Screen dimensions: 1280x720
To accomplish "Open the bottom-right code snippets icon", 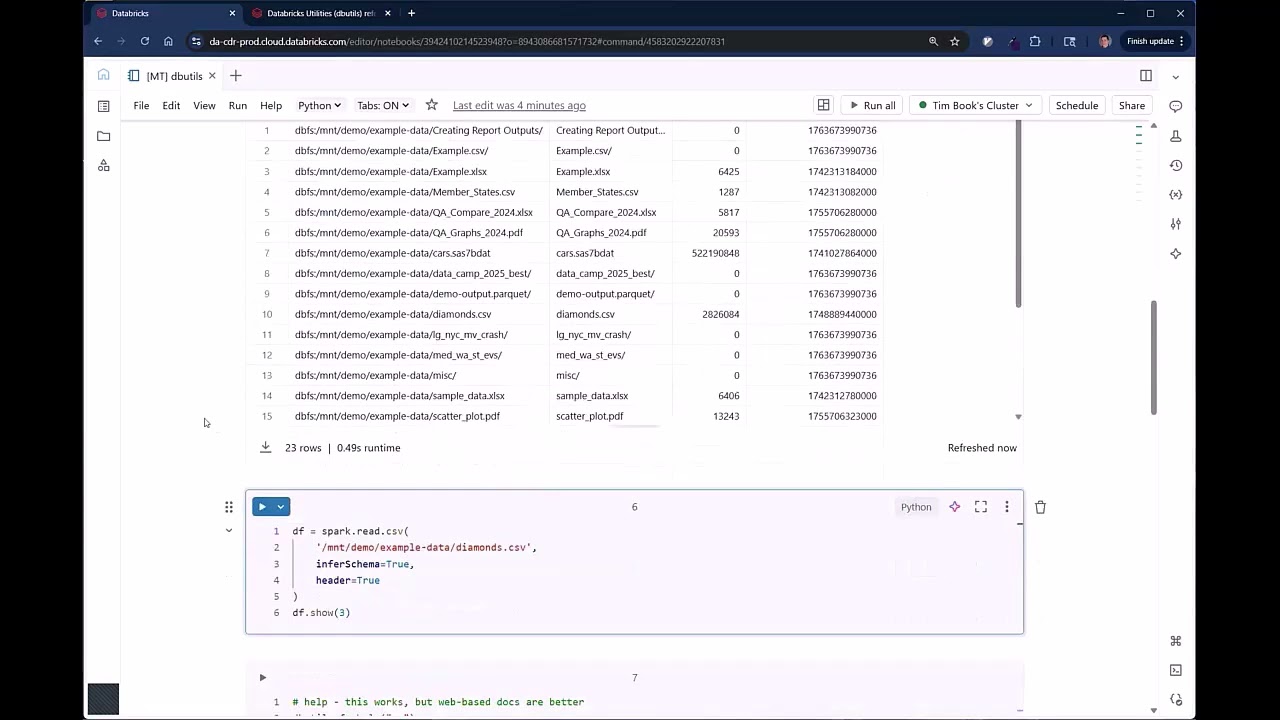I will click(x=1176, y=700).
